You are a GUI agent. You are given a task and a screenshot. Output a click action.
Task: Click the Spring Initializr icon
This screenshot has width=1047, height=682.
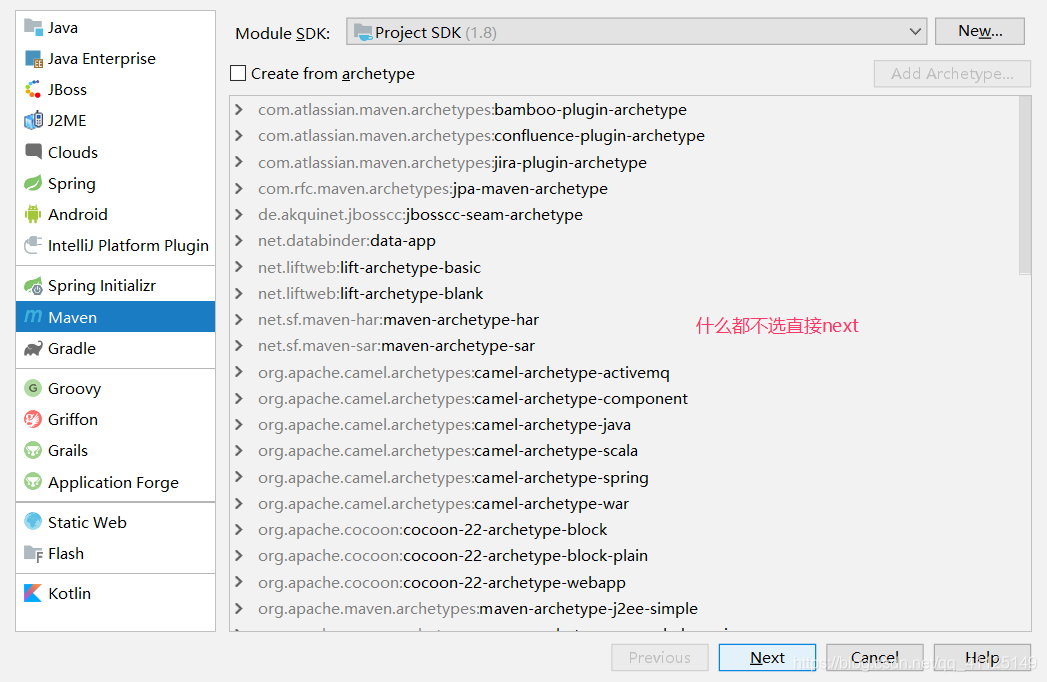pos(33,286)
